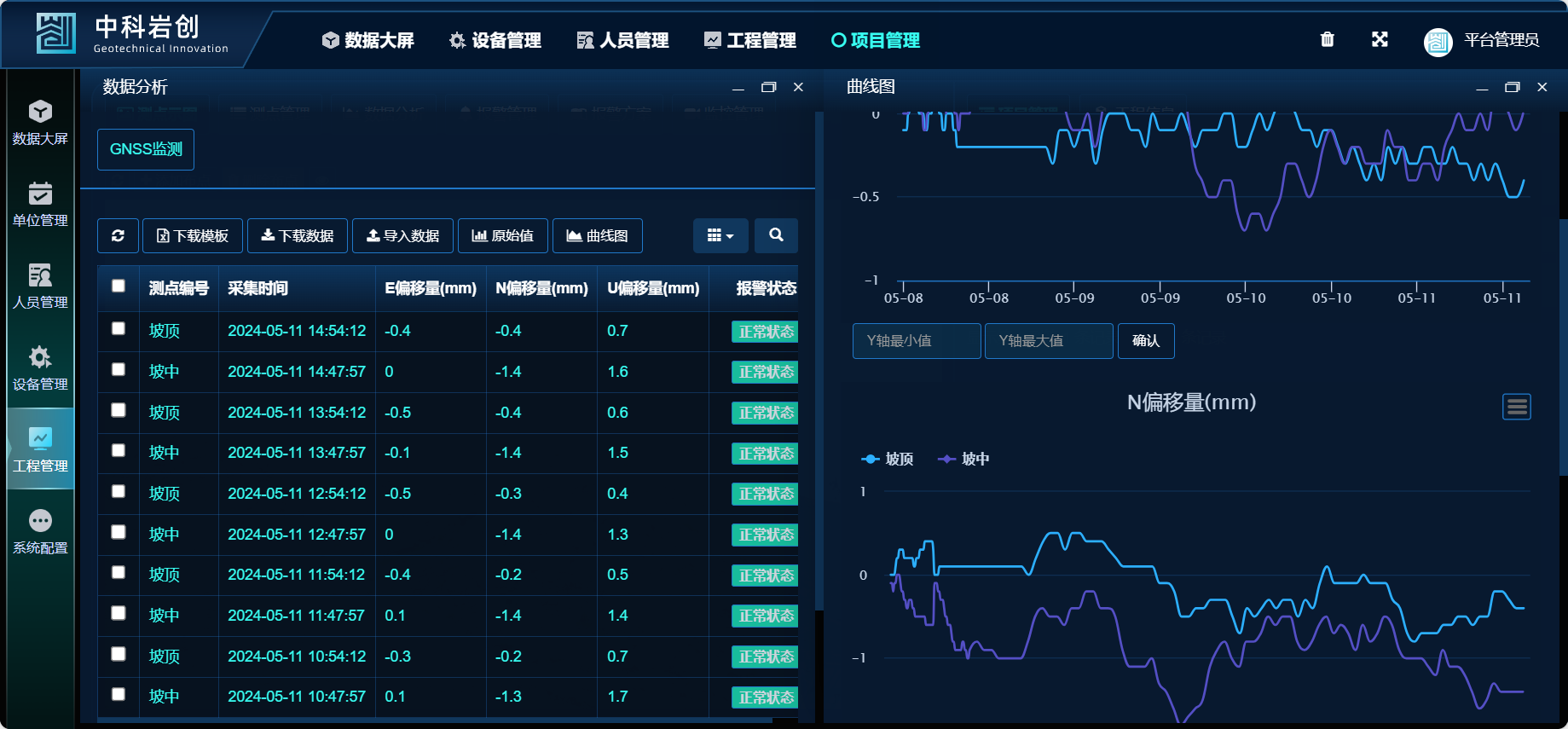This screenshot has width=1568, height=729.
Task: Click 坡中 in the 10:47:57 row
Action: [x=164, y=697]
